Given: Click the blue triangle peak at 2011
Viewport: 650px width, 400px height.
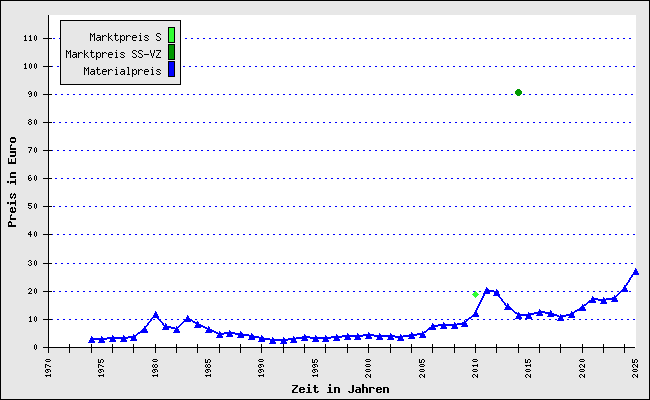Looking at the screenshot, I should [x=486, y=290].
